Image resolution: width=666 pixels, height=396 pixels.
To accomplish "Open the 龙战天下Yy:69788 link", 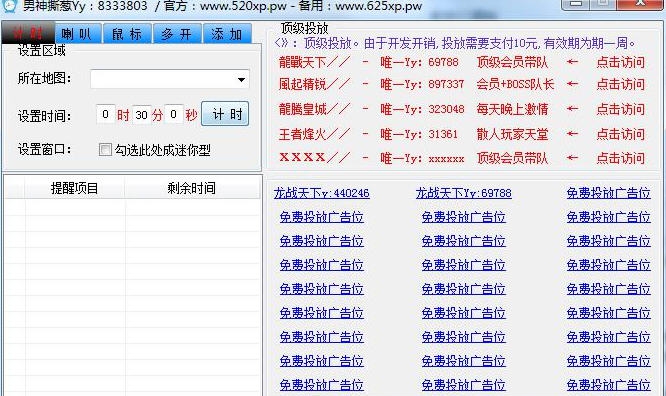I will coord(463,193).
